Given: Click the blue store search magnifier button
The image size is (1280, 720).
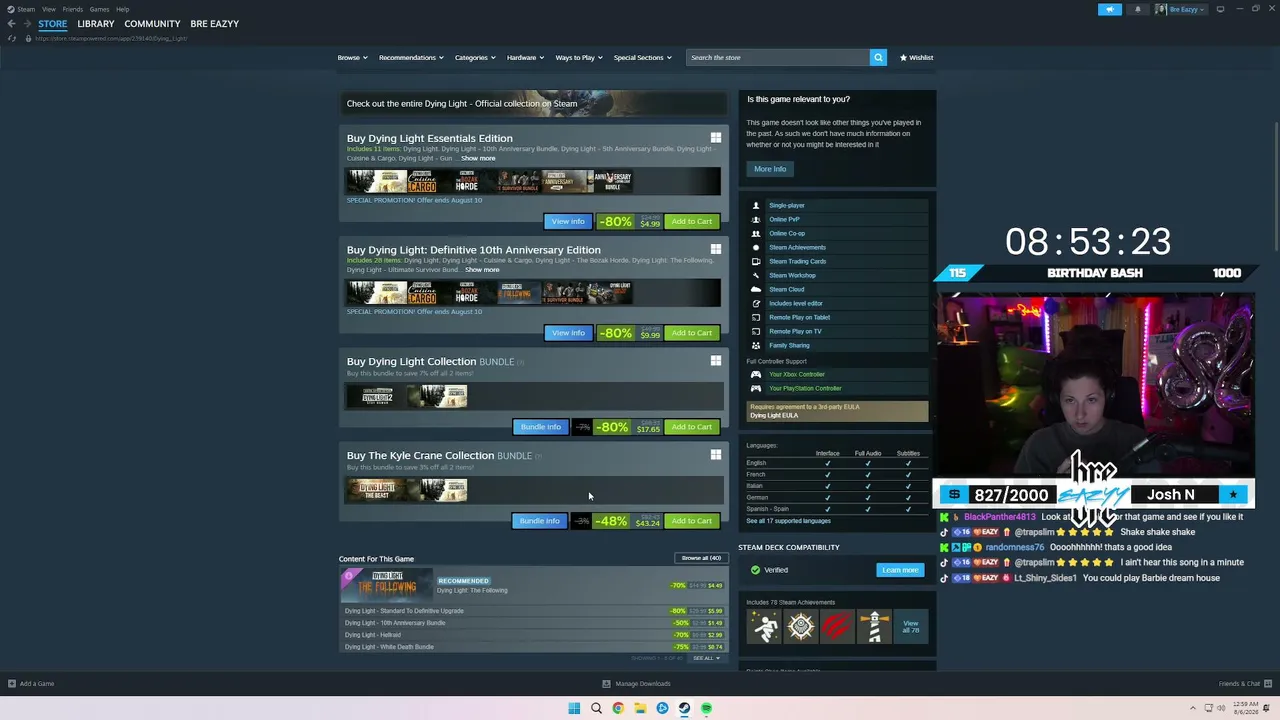Looking at the screenshot, I should click(x=878, y=58).
